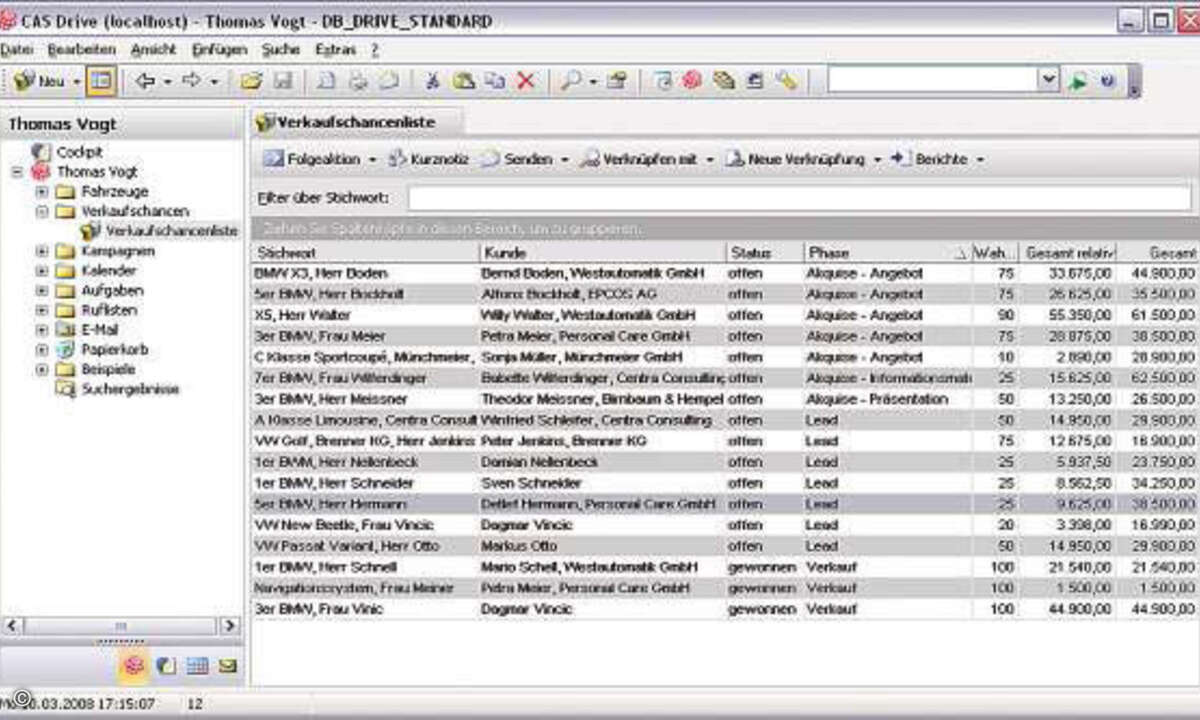Toggle the navigation pane layout icon
Viewport: 1200px width, 720px height.
100,81
